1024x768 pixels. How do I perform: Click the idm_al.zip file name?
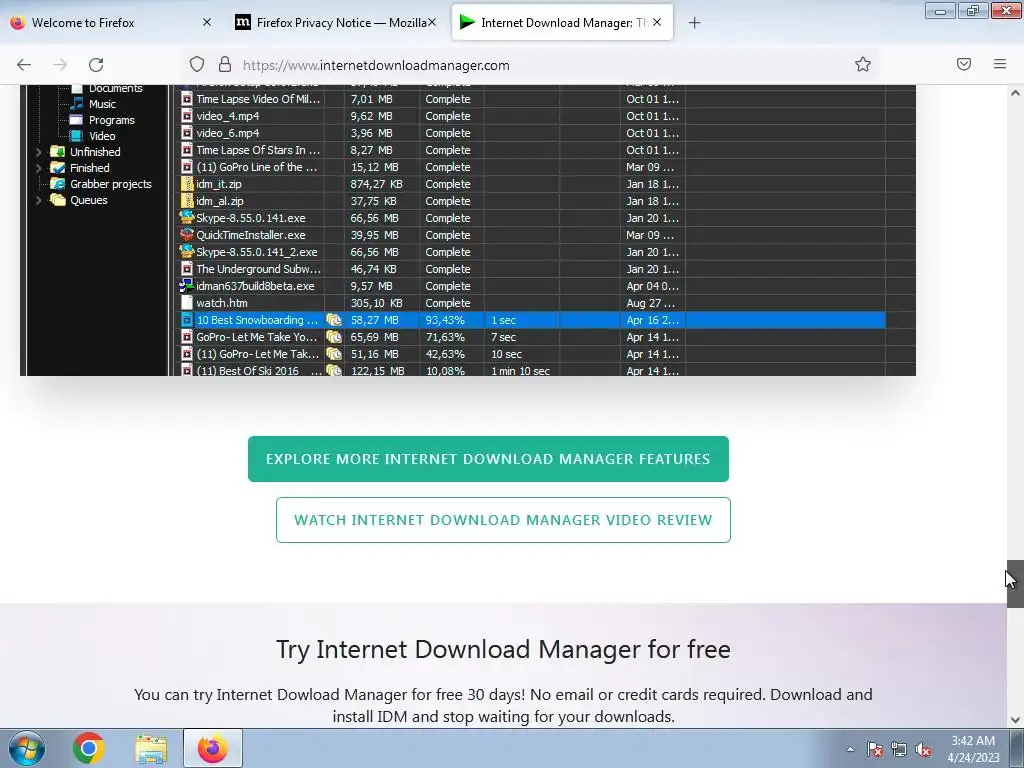click(x=219, y=201)
